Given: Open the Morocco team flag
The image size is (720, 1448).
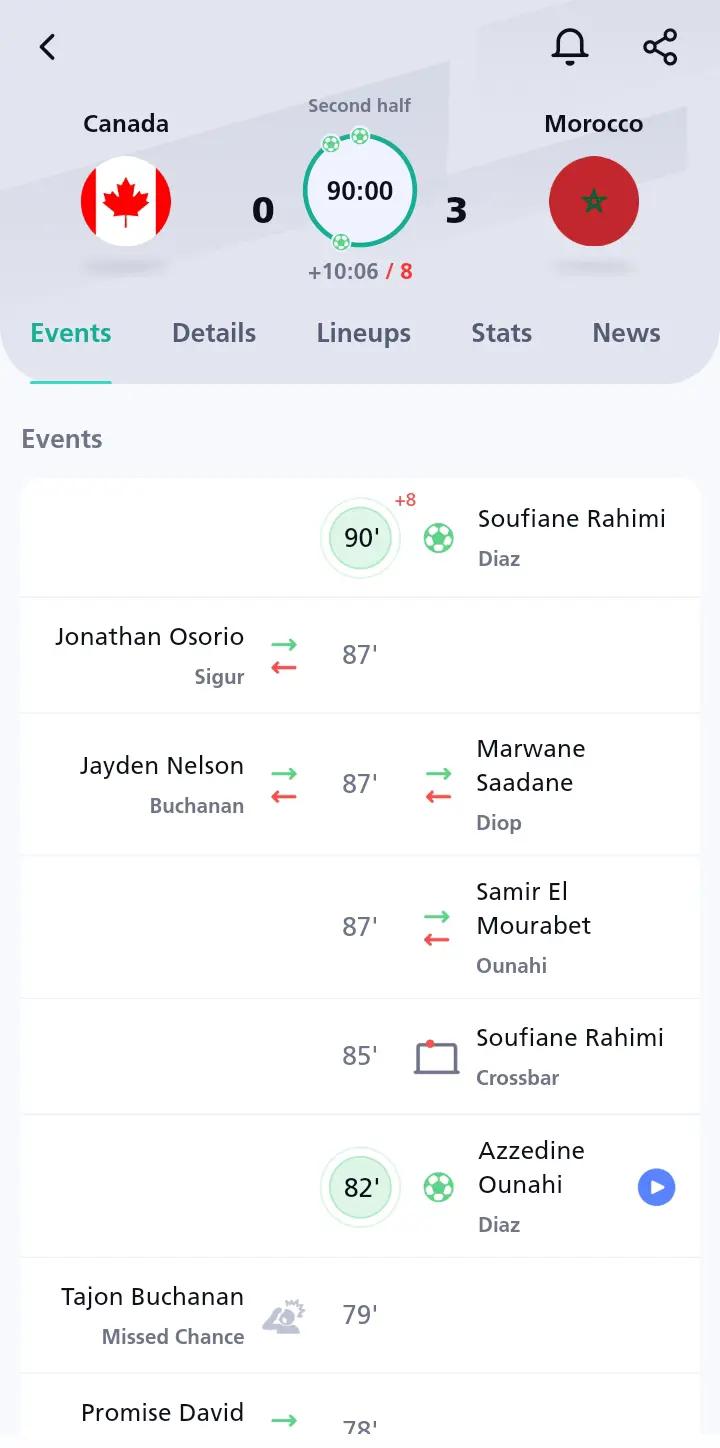Looking at the screenshot, I should [x=594, y=201].
